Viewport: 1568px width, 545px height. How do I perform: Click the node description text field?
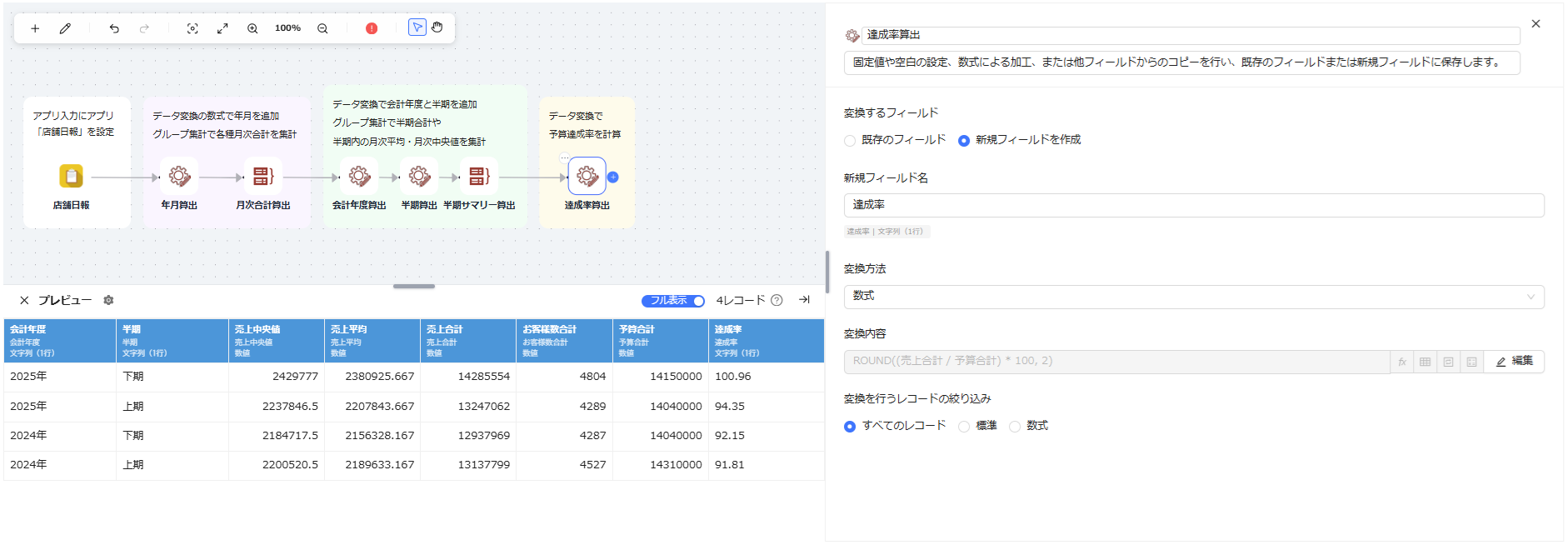(1181, 62)
